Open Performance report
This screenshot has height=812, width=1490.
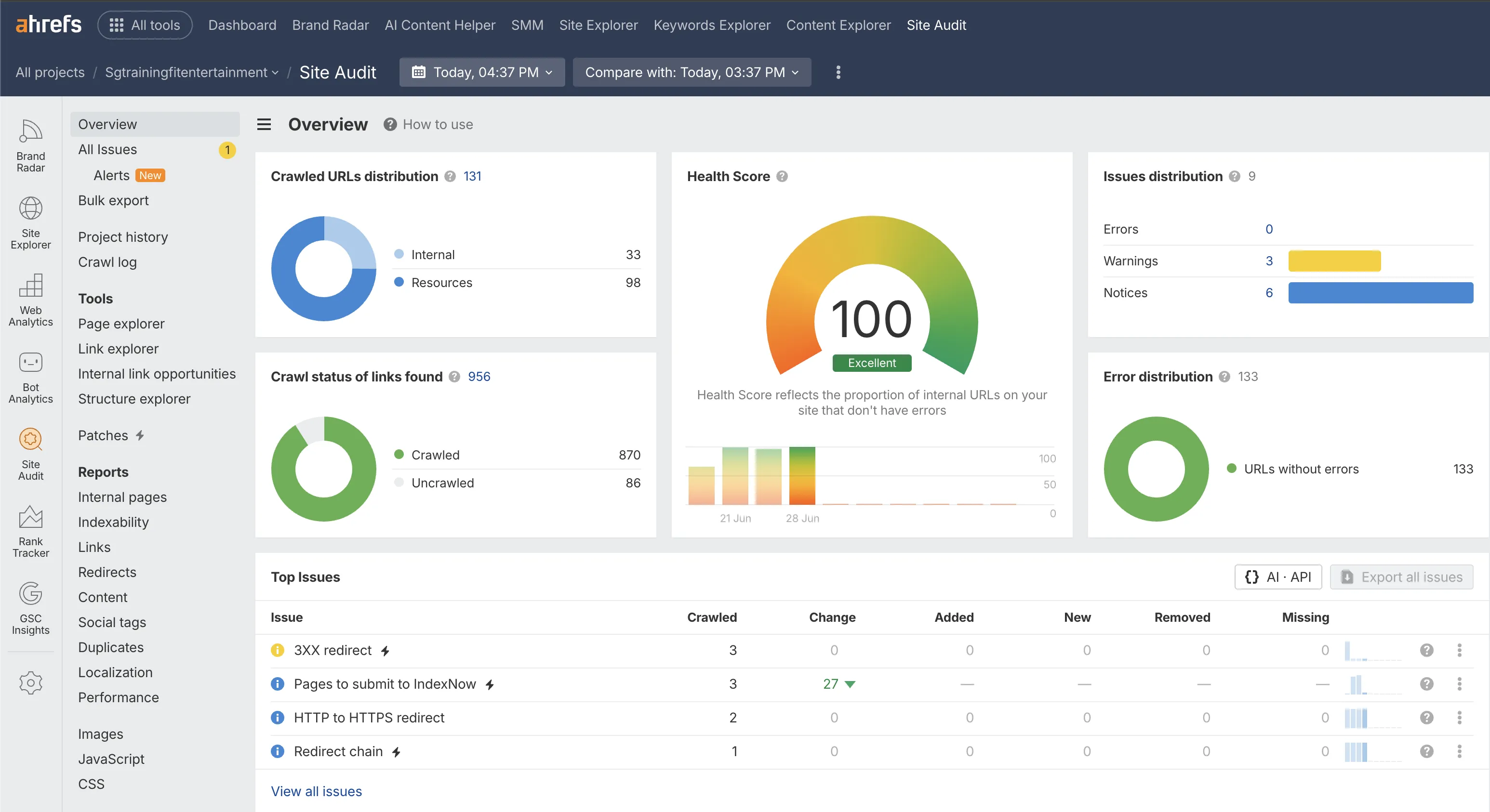[118, 697]
